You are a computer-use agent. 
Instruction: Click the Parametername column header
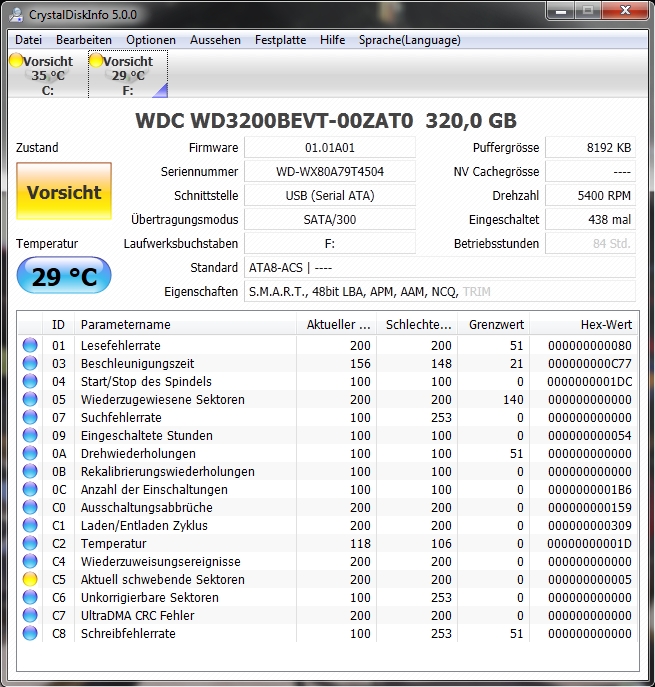[185, 325]
